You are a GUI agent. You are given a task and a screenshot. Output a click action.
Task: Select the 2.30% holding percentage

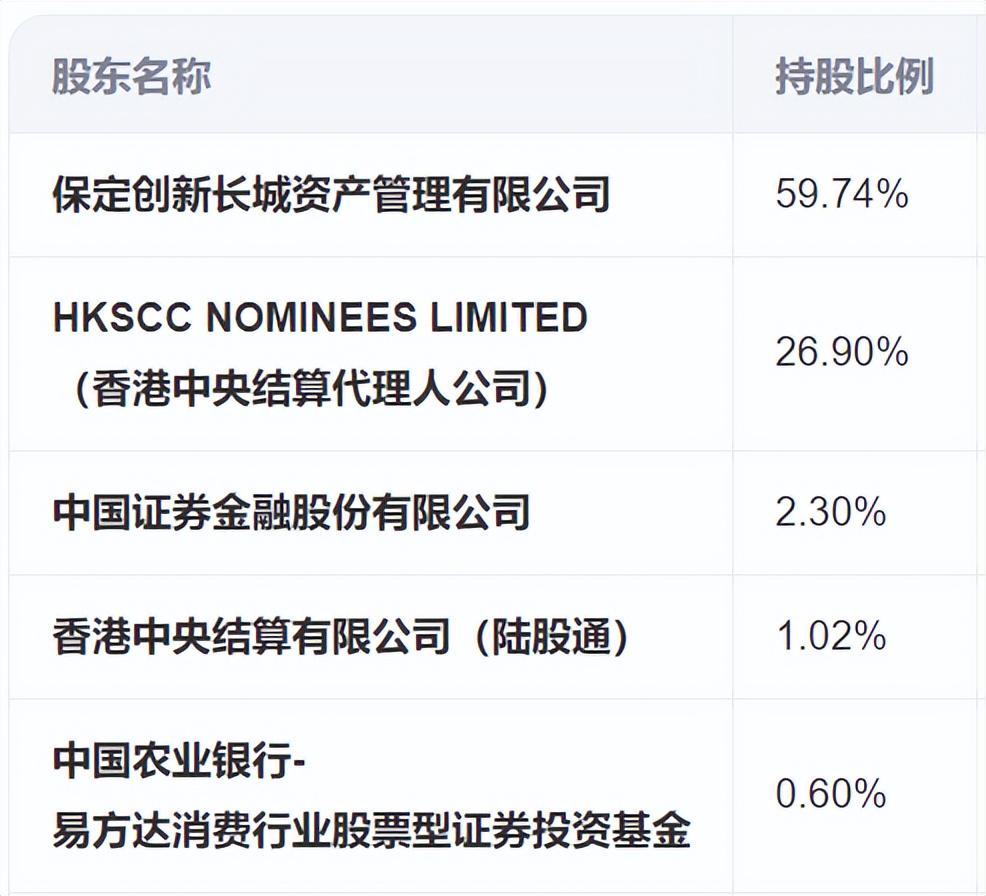coord(830,513)
